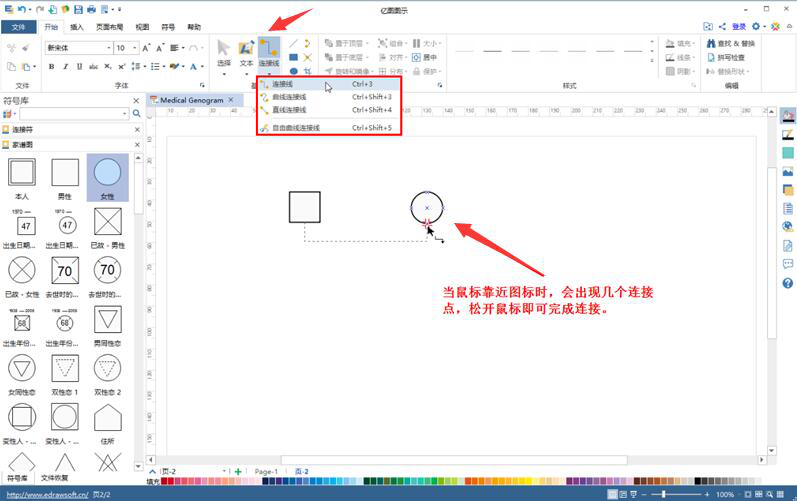
Task: Switch to the 符号 symbol tab
Action: coord(168,27)
